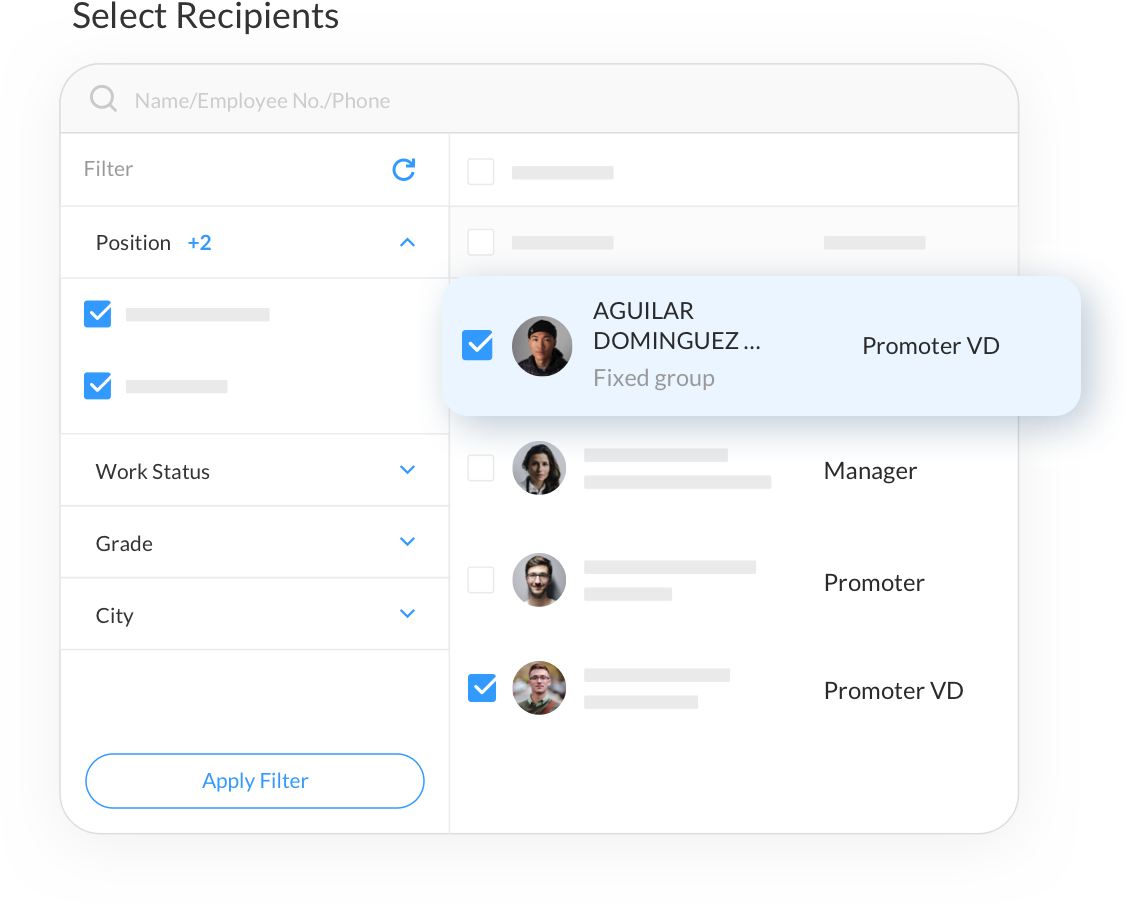Expand the City filter
Screen dimensions: 1130x904
coord(407,614)
